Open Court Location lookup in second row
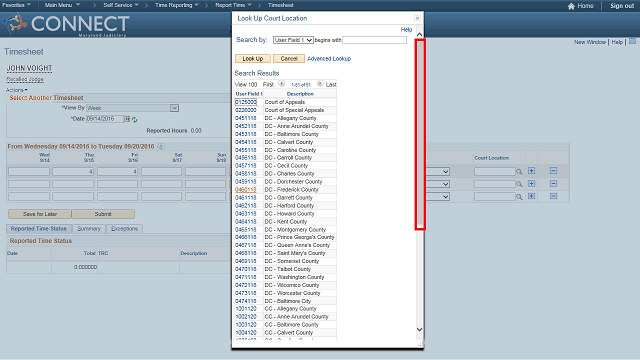This screenshot has width=640, height=360. [x=519, y=184]
